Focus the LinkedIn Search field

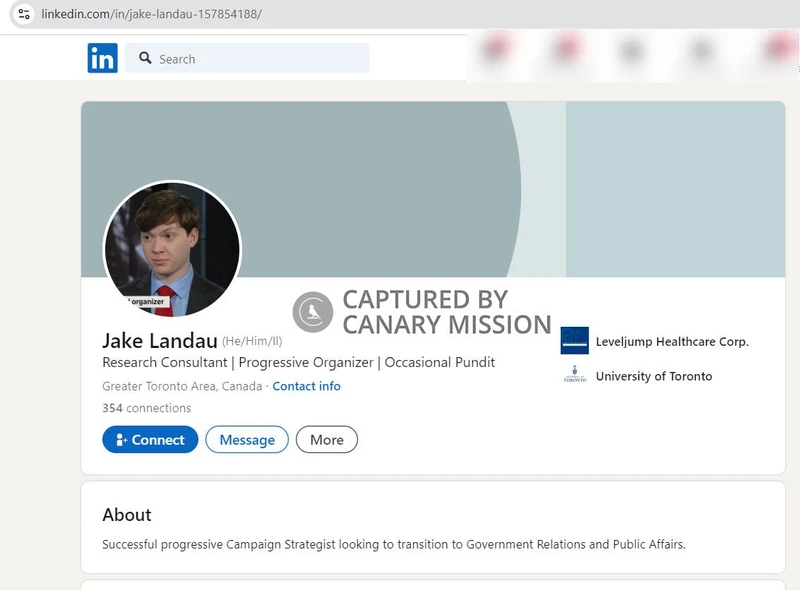tap(246, 58)
